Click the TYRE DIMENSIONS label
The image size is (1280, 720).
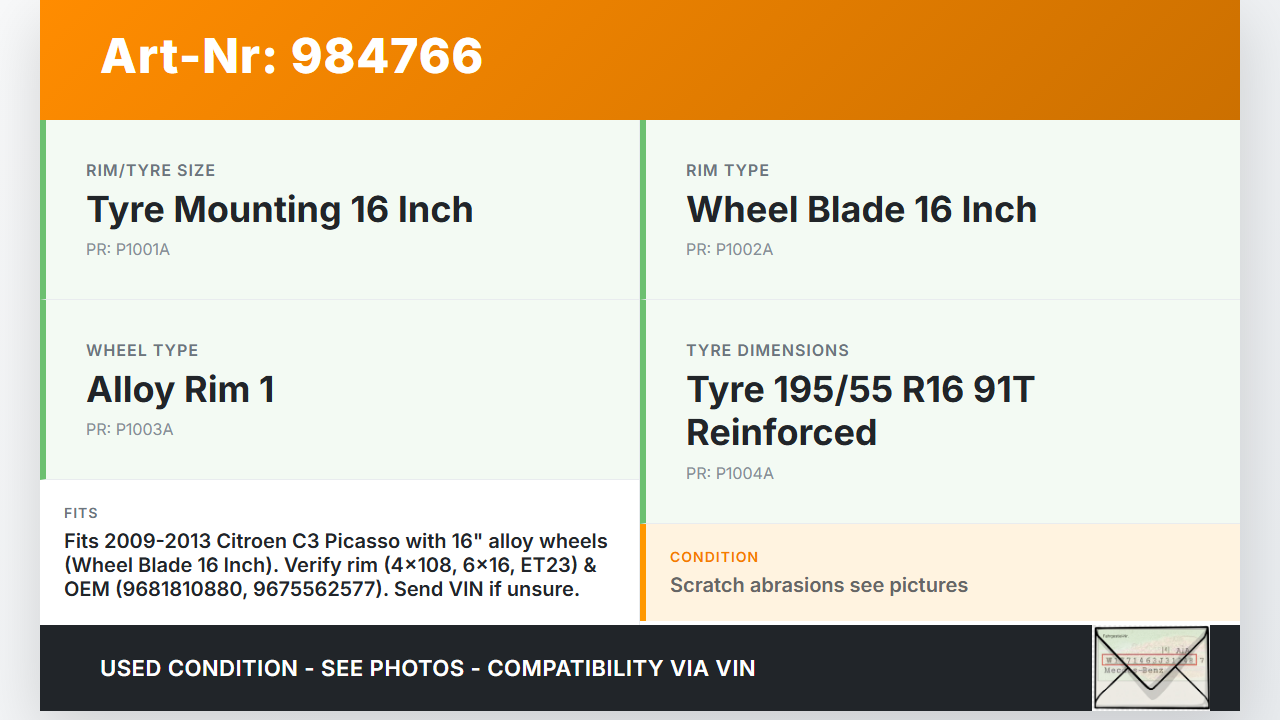tap(767, 350)
